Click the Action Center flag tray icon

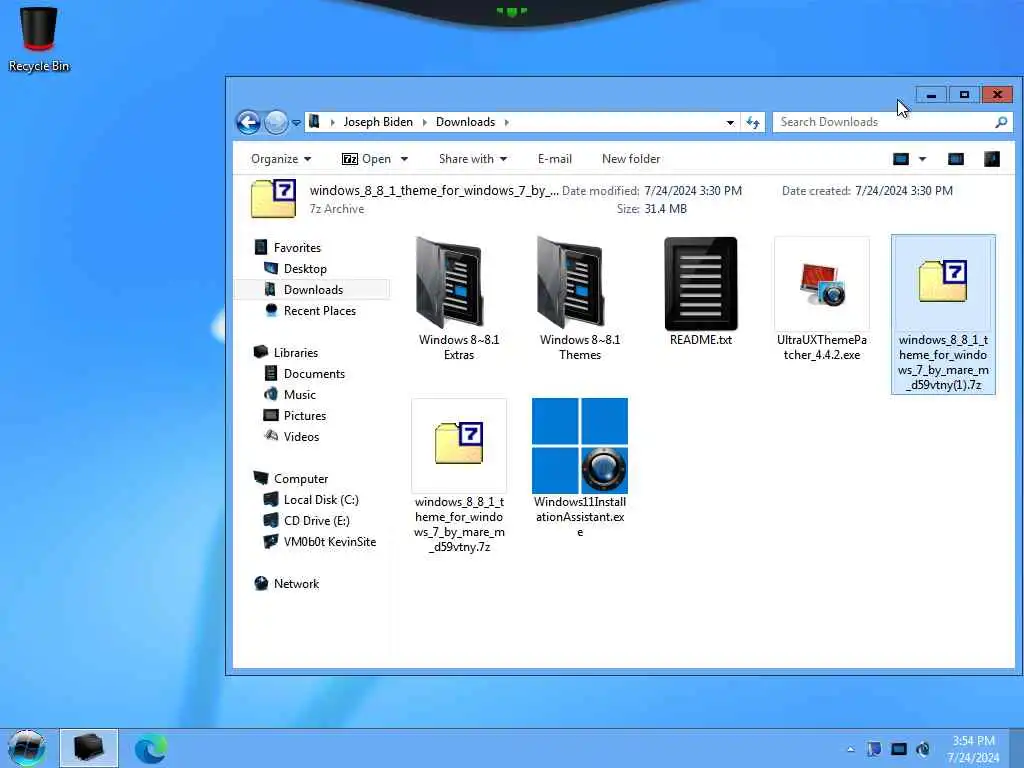click(x=874, y=749)
